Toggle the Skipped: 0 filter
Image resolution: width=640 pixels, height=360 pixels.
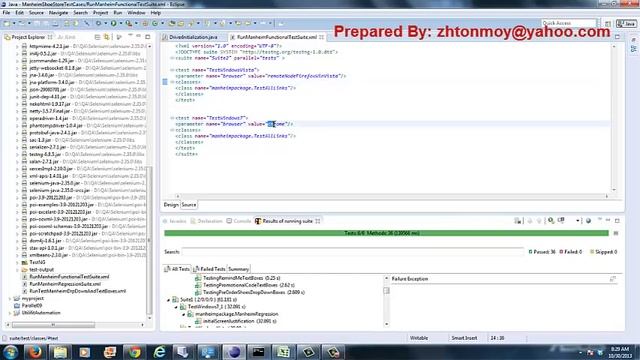coord(603,252)
